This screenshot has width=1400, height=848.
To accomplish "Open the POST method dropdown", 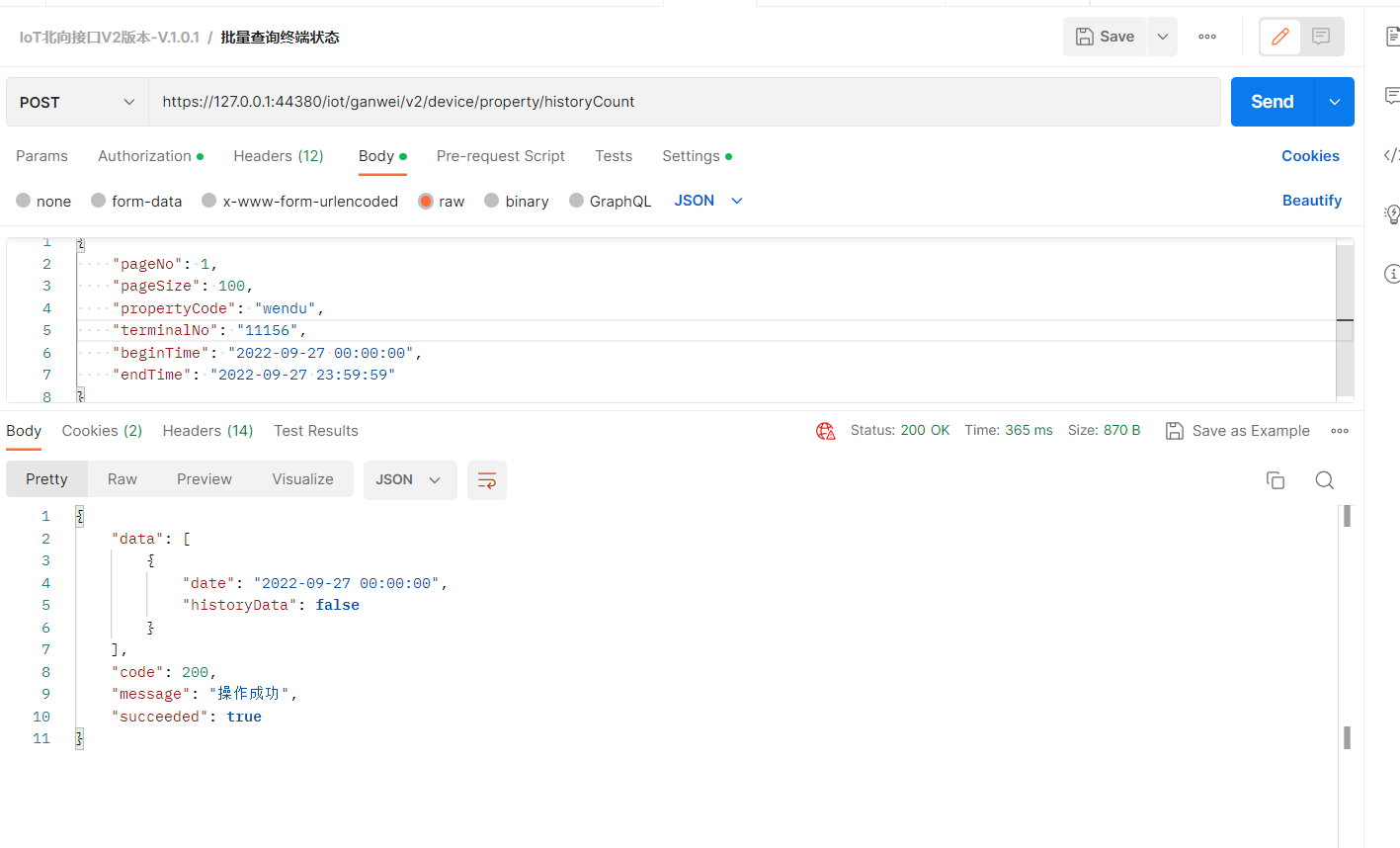I will tap(77, 102).
